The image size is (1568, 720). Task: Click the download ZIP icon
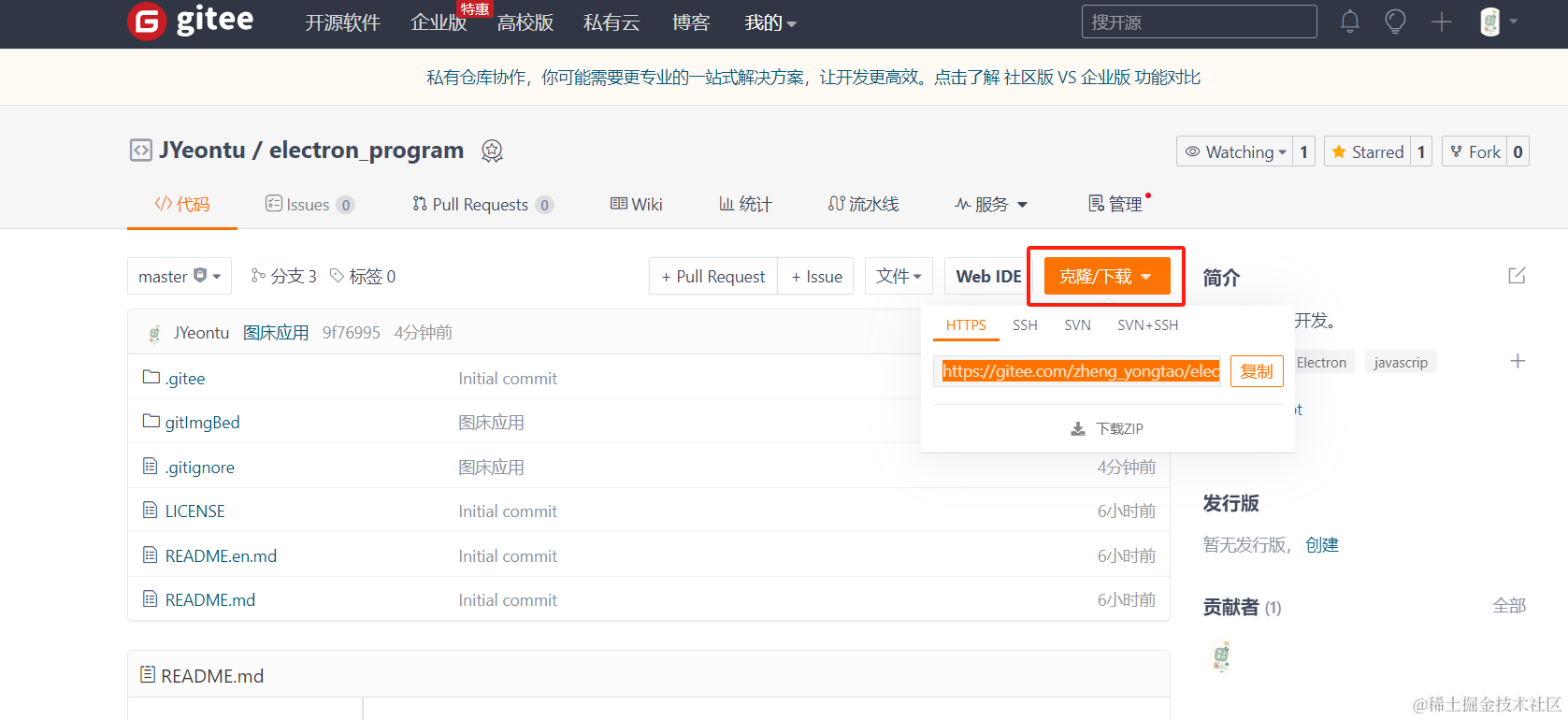click(1078, 429)
